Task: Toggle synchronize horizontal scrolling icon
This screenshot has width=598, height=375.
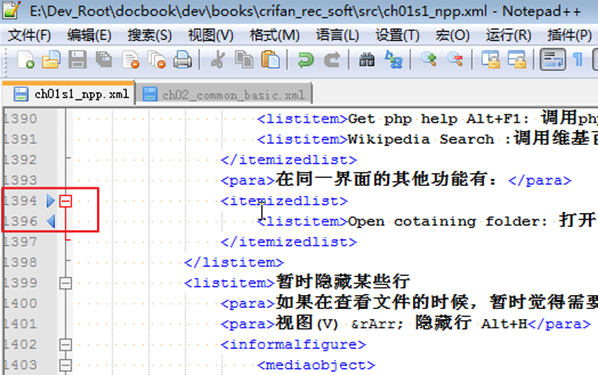Action: pyautogui.click(x=517, y=60)
